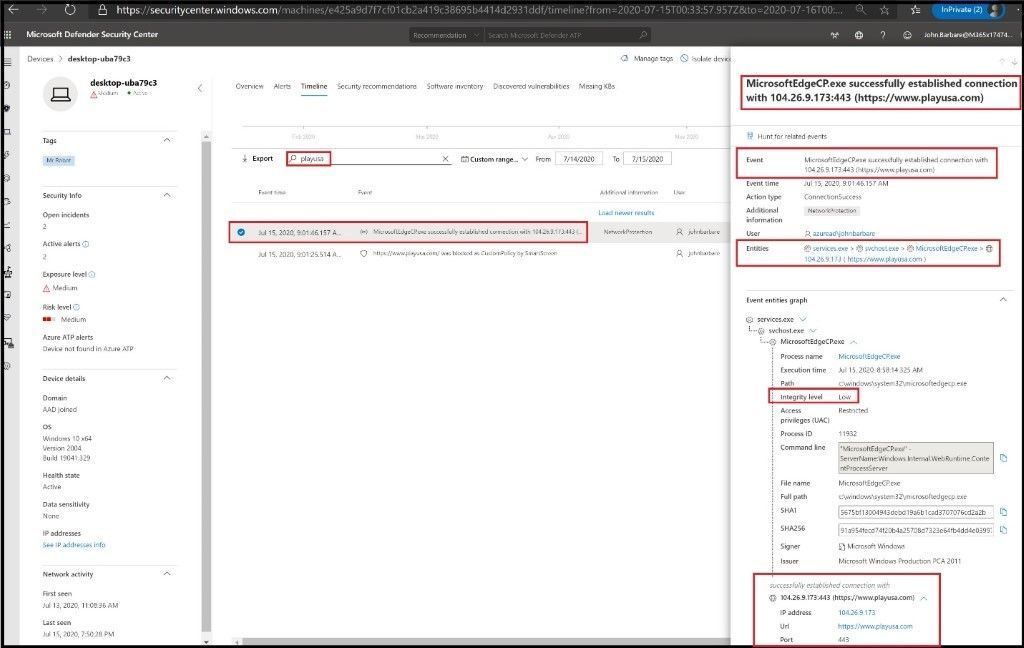The height and width of the screenshot is (648, 1024).
Task: Toggle the hamburger navigation menu
Action: pyautogui.click(x=8, y=62)
